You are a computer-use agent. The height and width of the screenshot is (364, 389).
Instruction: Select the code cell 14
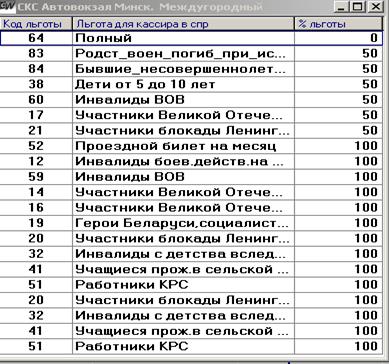point(36,192)
